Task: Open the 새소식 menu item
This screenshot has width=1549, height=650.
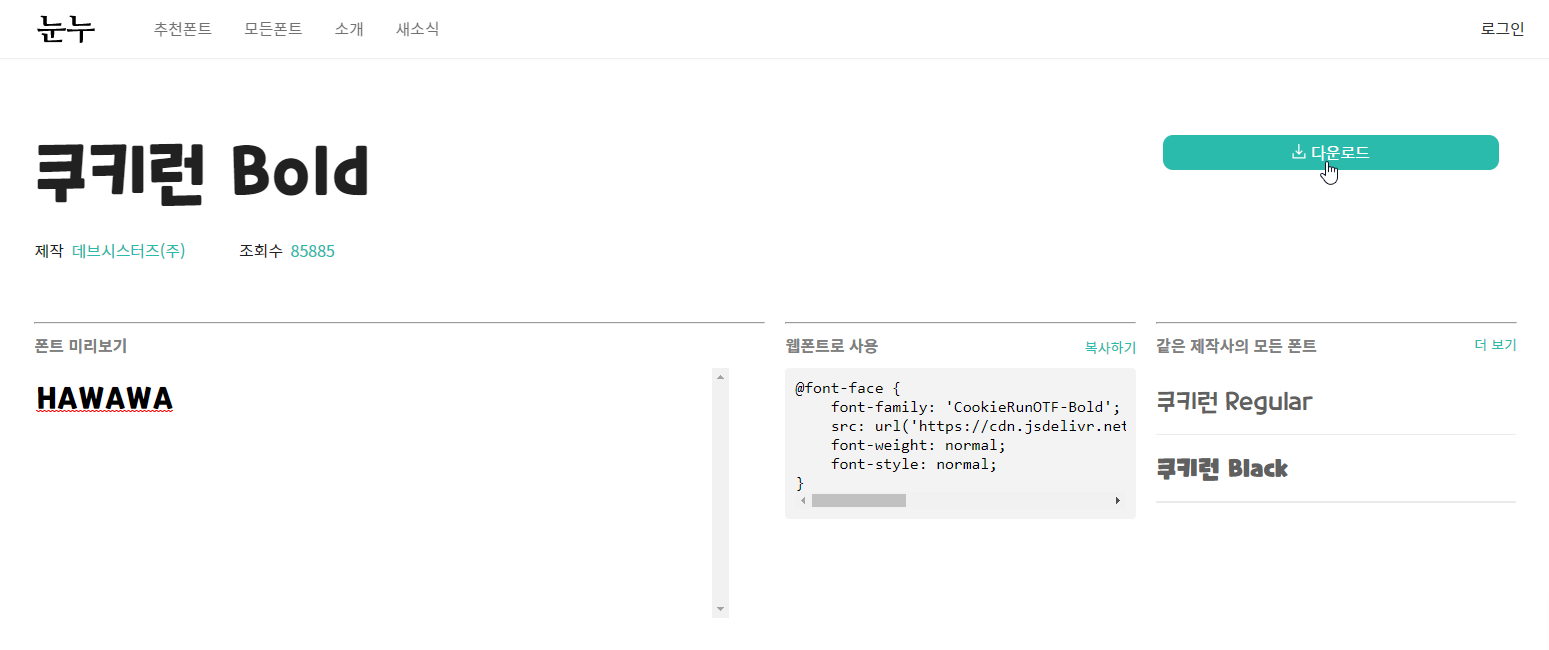Action: point(417,29)
